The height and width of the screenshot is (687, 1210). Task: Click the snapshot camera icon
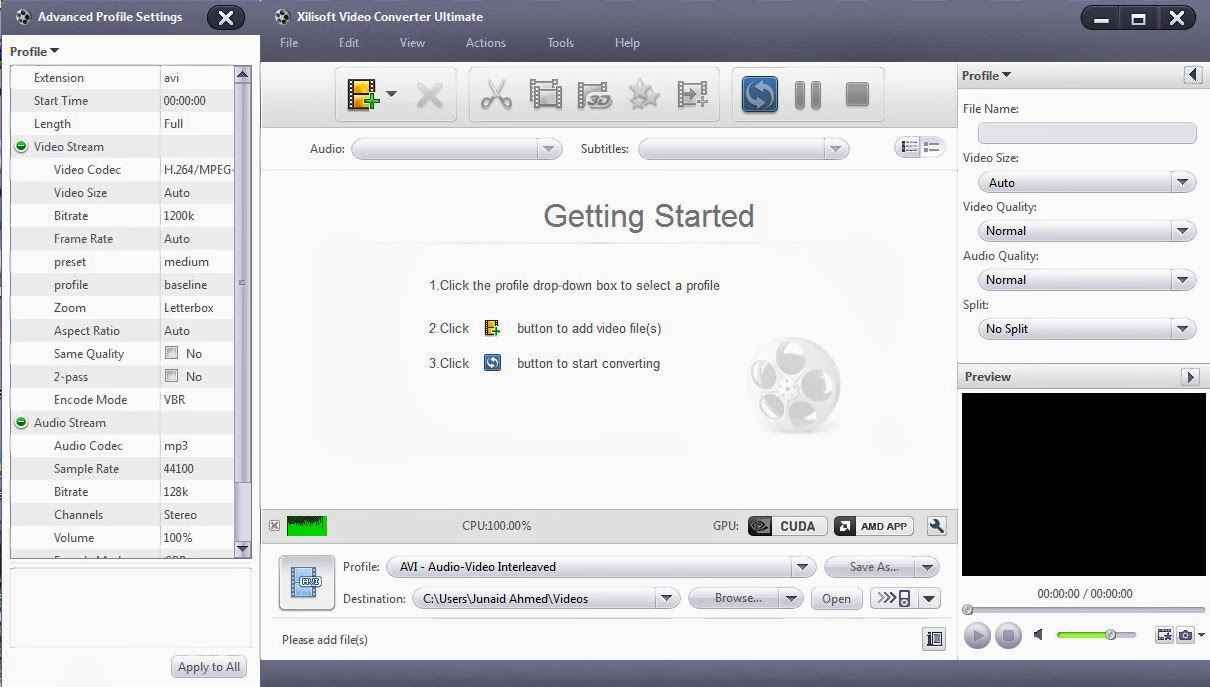point(1185,635)
